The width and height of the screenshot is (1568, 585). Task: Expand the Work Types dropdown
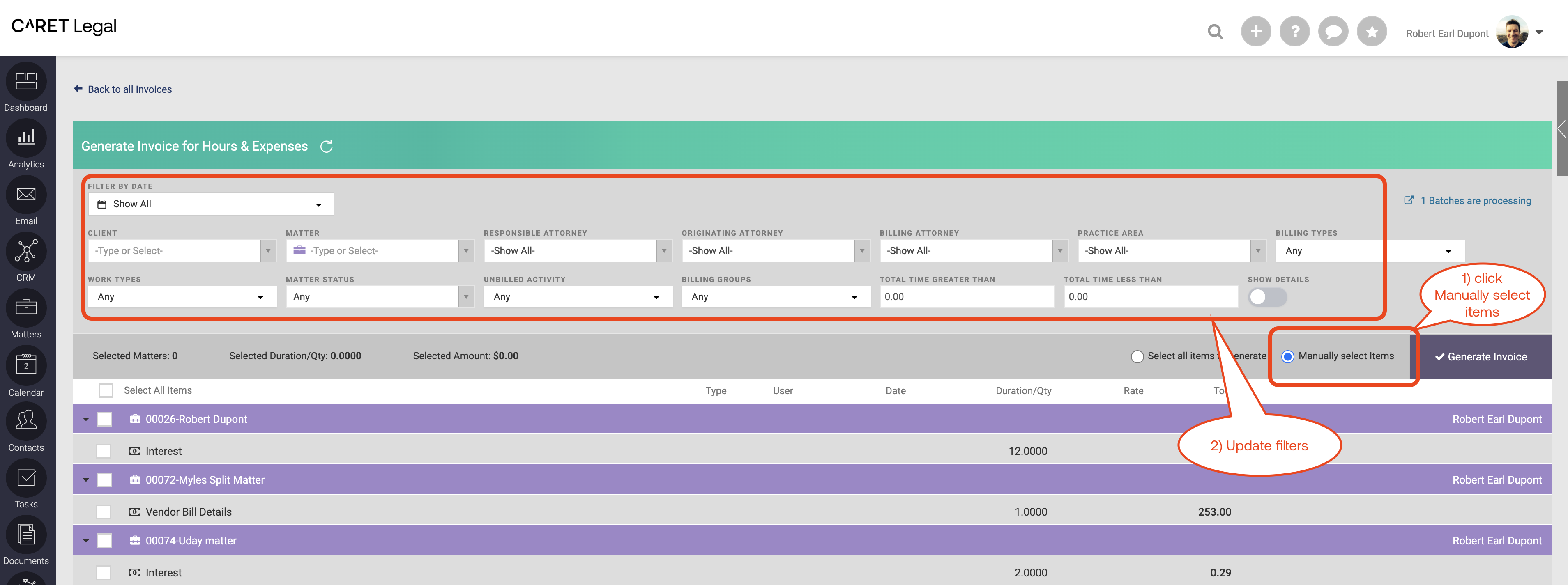tap(182, 297)
